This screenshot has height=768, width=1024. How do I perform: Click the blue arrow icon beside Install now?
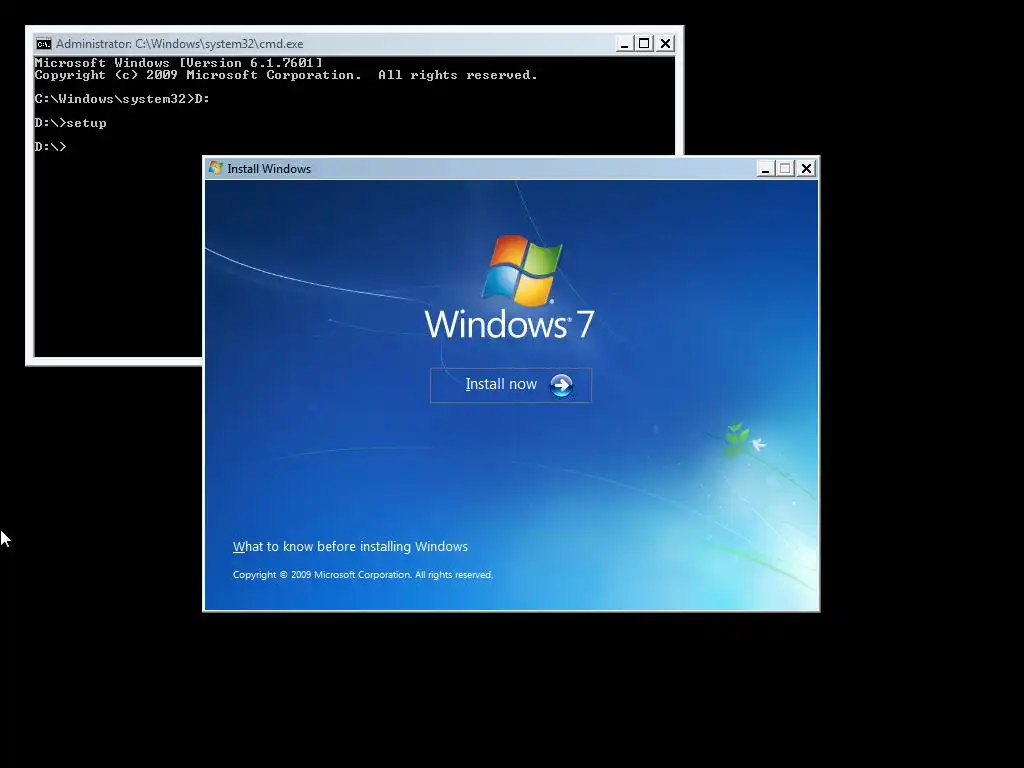coord(561,385)
